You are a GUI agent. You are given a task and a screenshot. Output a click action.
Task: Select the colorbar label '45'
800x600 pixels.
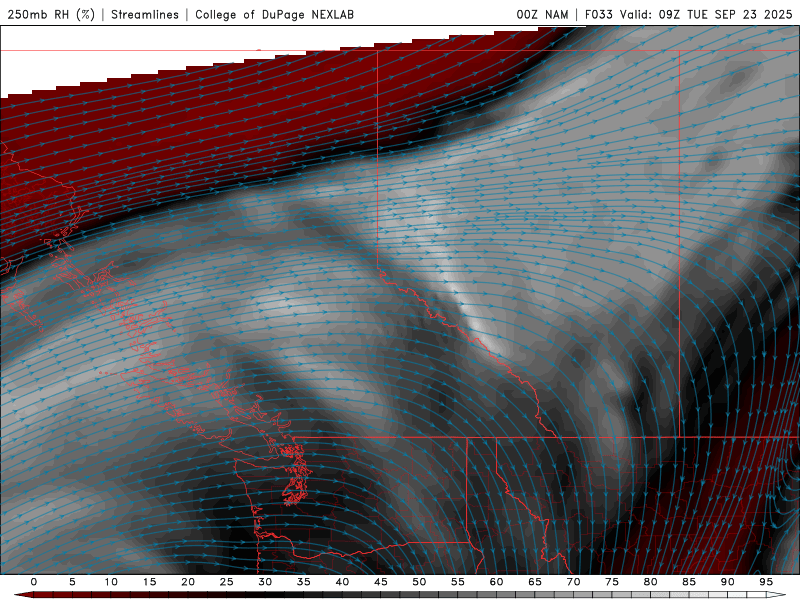tap(381, 582)
